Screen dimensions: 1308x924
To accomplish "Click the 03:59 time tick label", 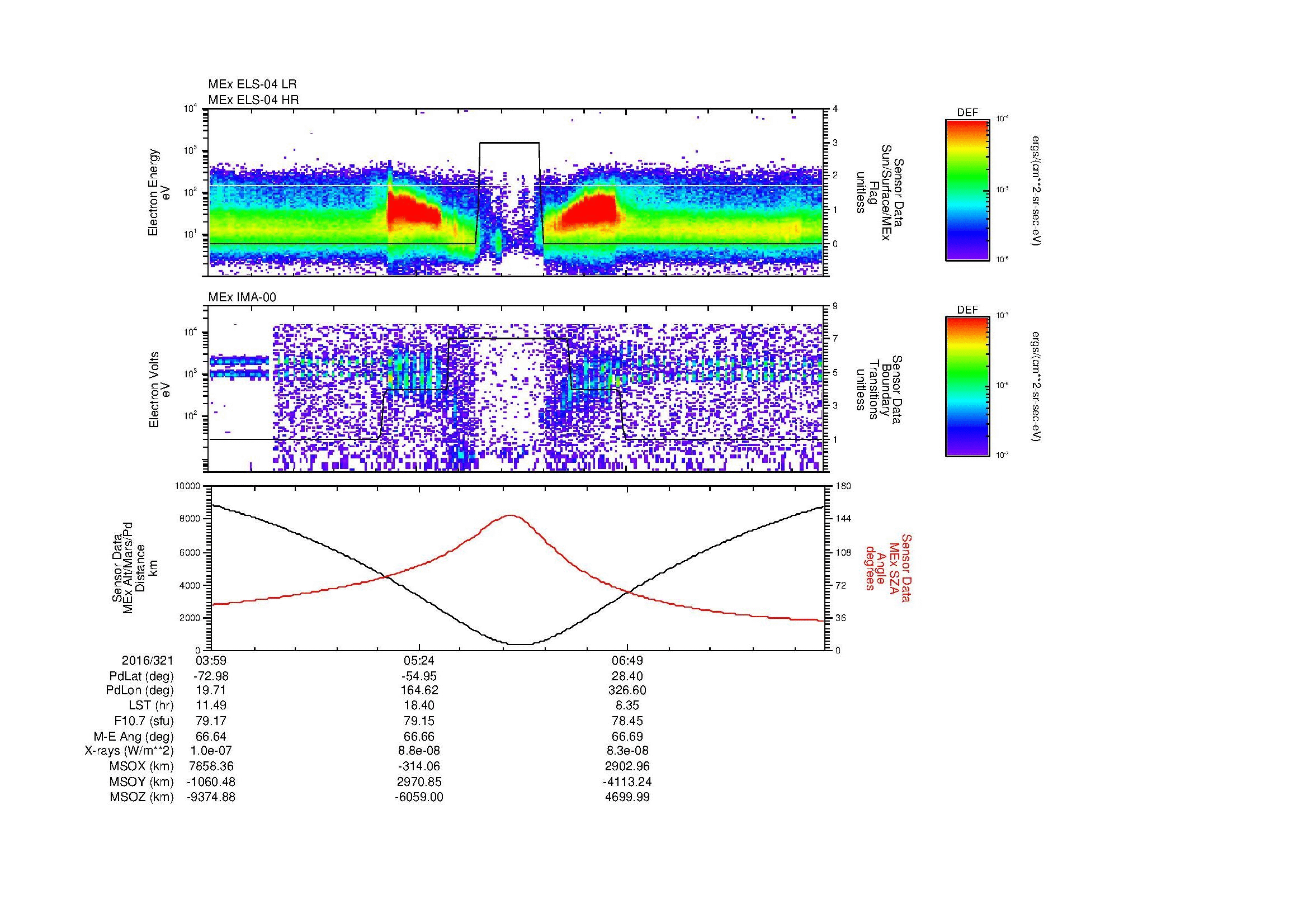I will point(211,660).
